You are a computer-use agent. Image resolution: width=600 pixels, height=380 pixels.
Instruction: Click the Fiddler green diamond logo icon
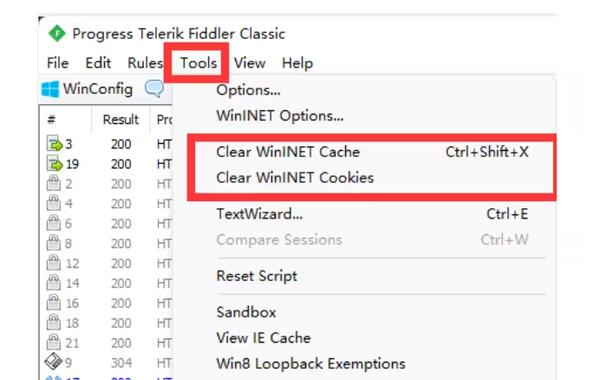pos(57,33)
